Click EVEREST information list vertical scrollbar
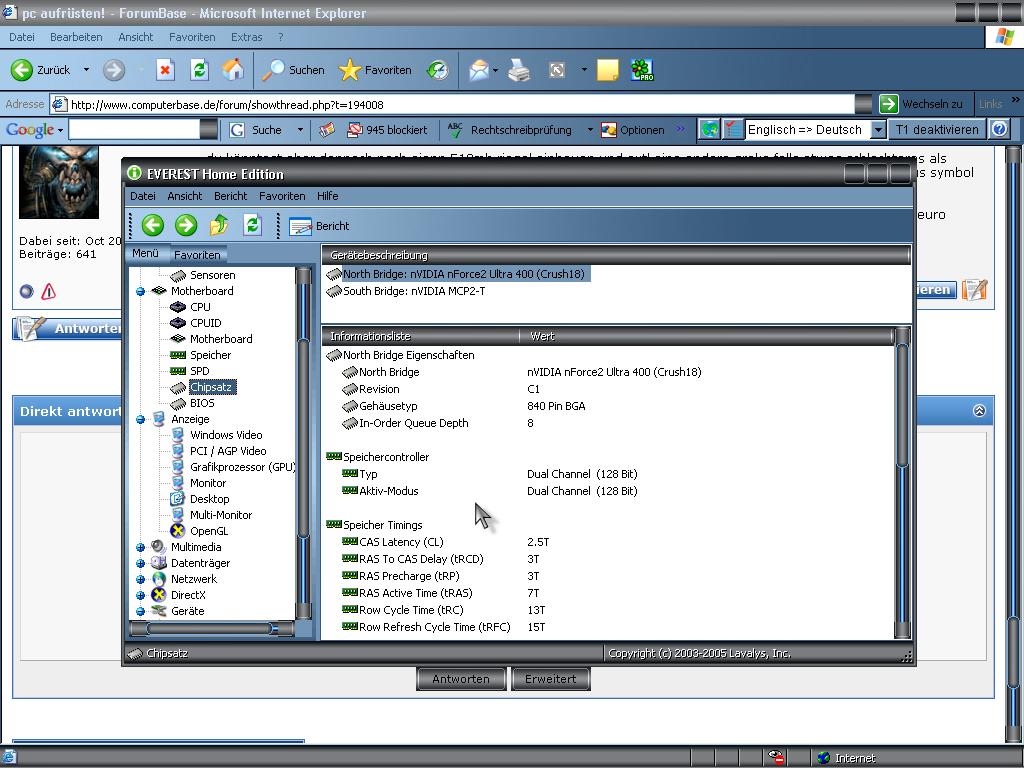The height and width of the screenshot is (768, 1024). tap(902, 483)
